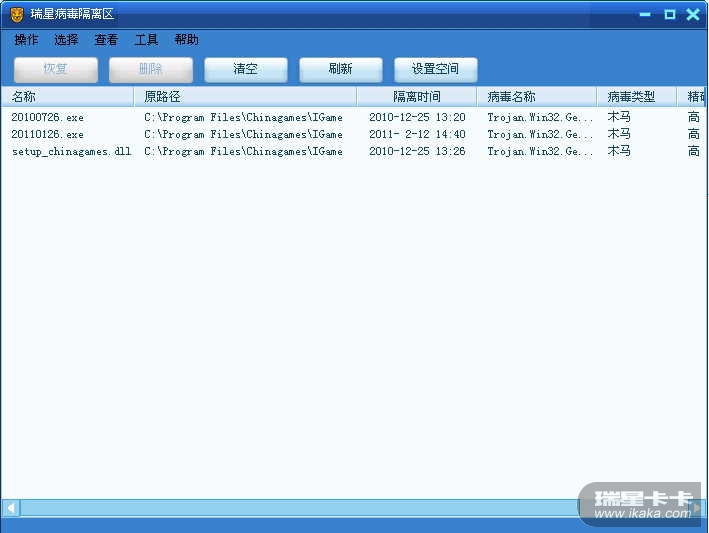Open the 选择 menu
The width and height of the screenshot is (709, 533).
tap(66, 40)
